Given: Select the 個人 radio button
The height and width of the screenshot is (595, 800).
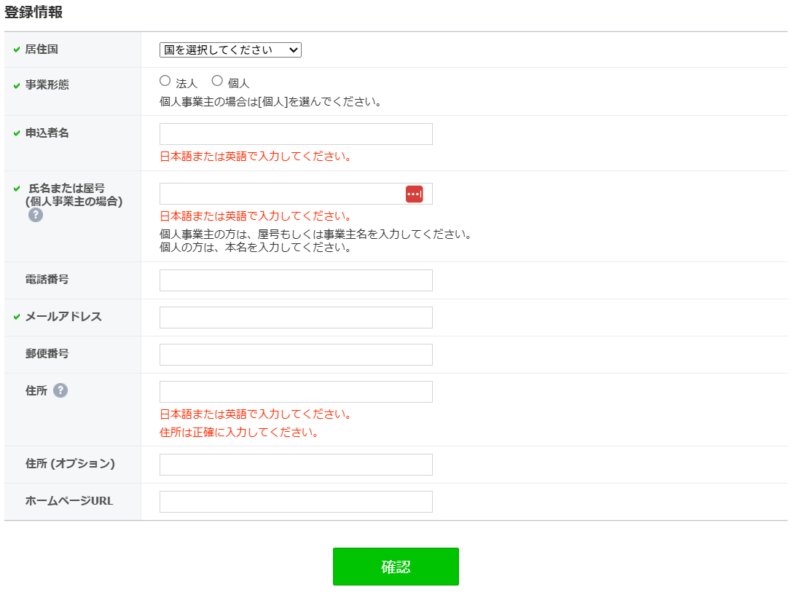Looking at the screenshot, I should (x=217, y=81).
